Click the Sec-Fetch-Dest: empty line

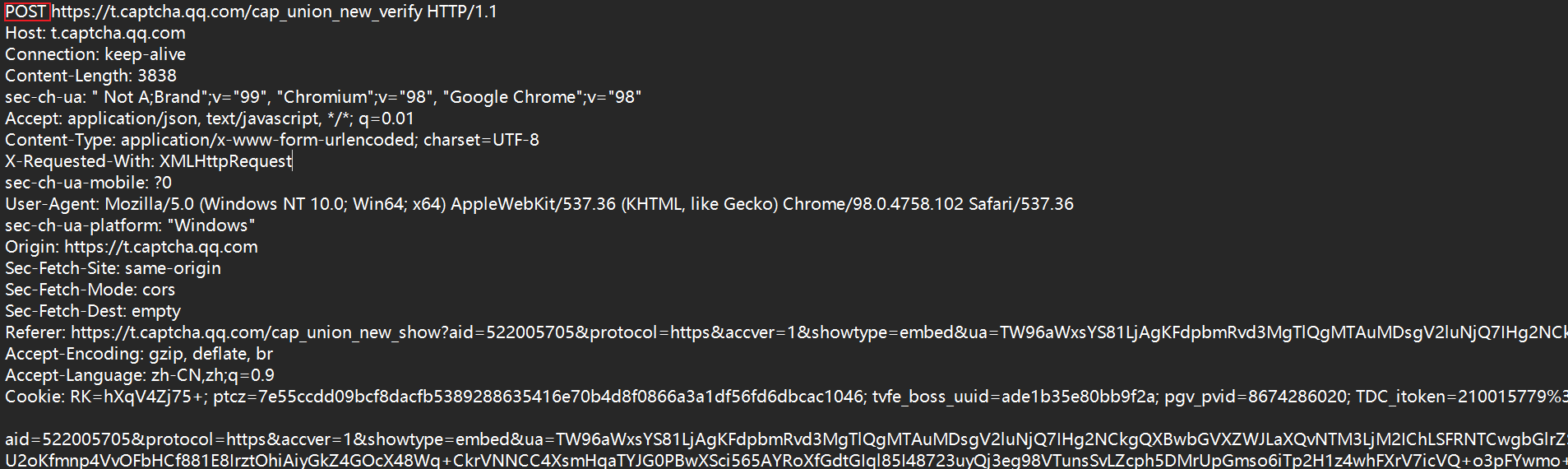[x=92, y=311]
